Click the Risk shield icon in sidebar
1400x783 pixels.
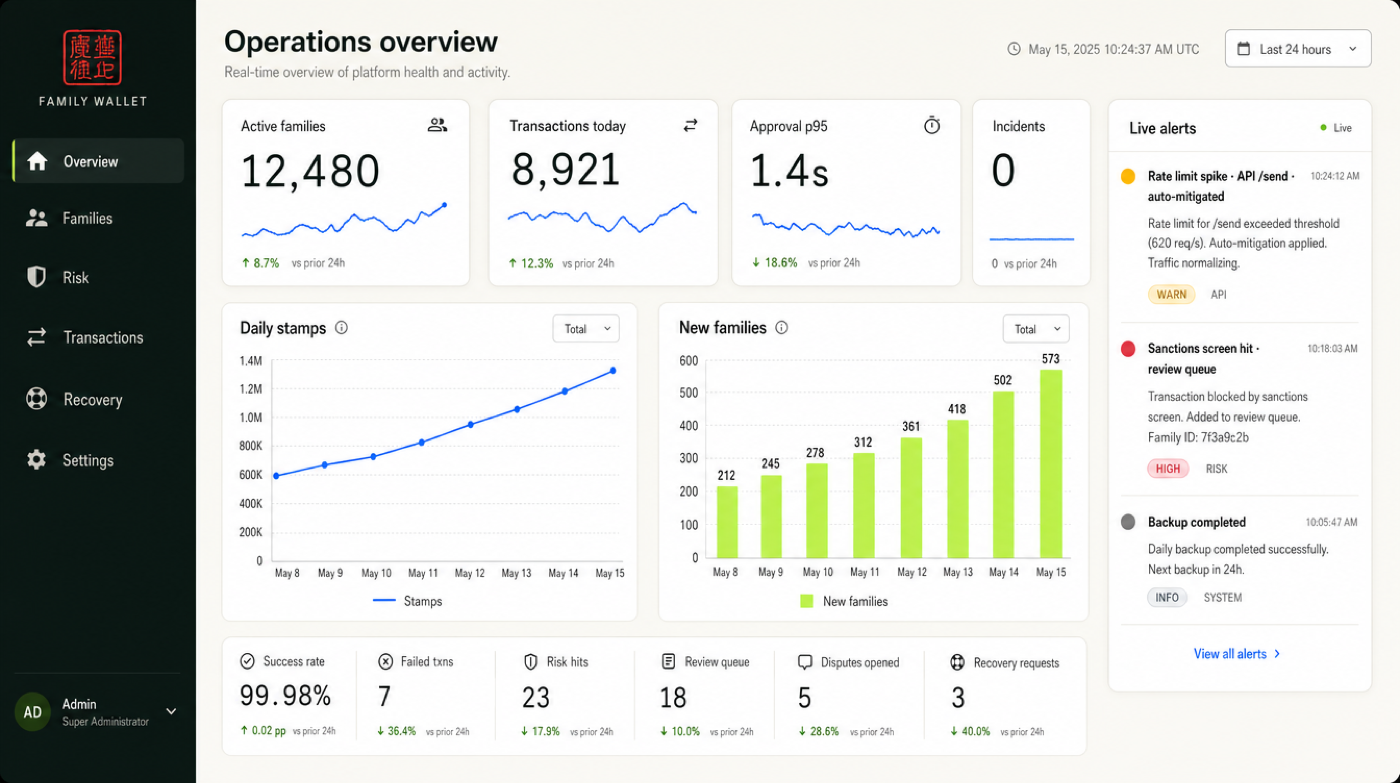(37, 277)
